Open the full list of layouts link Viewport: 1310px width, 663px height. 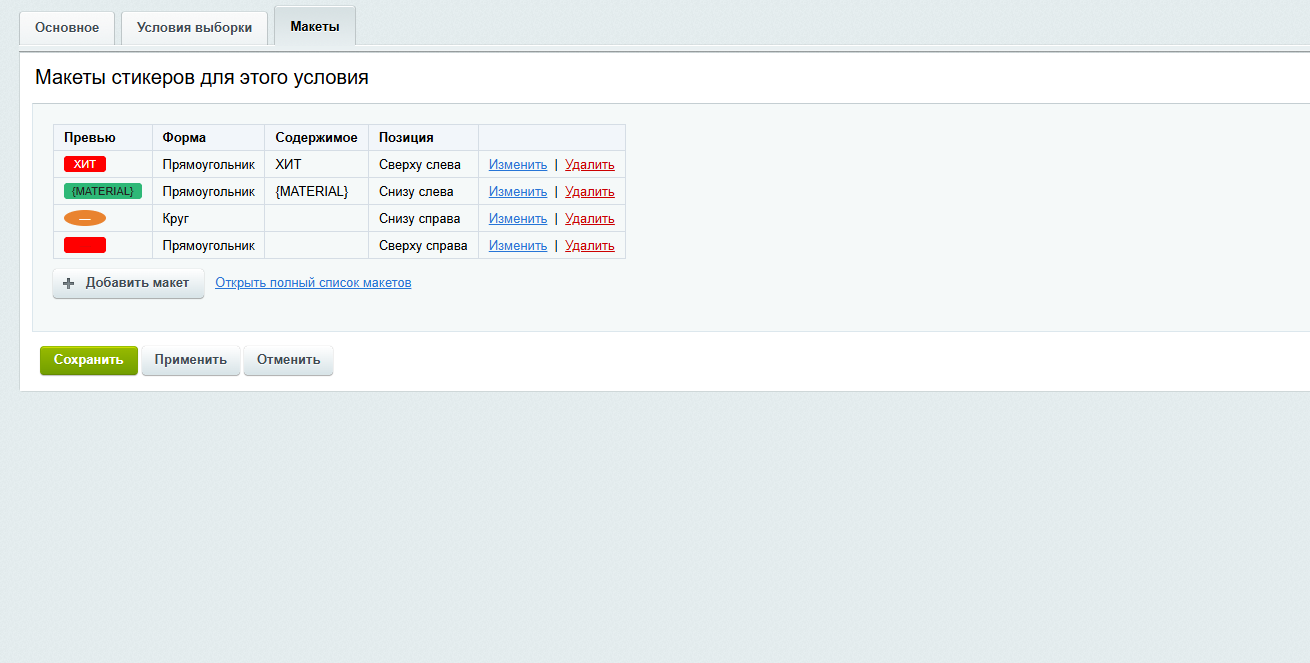(313, 283)
